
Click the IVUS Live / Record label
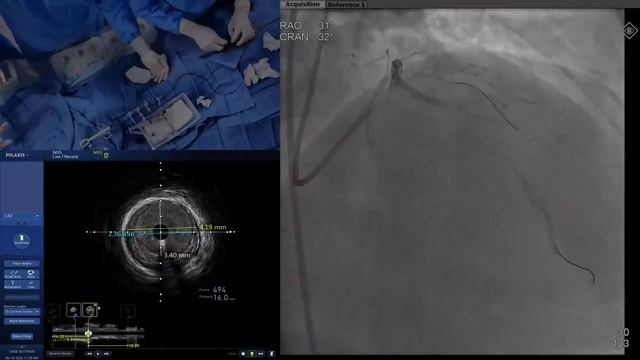(x=65, y=155)
